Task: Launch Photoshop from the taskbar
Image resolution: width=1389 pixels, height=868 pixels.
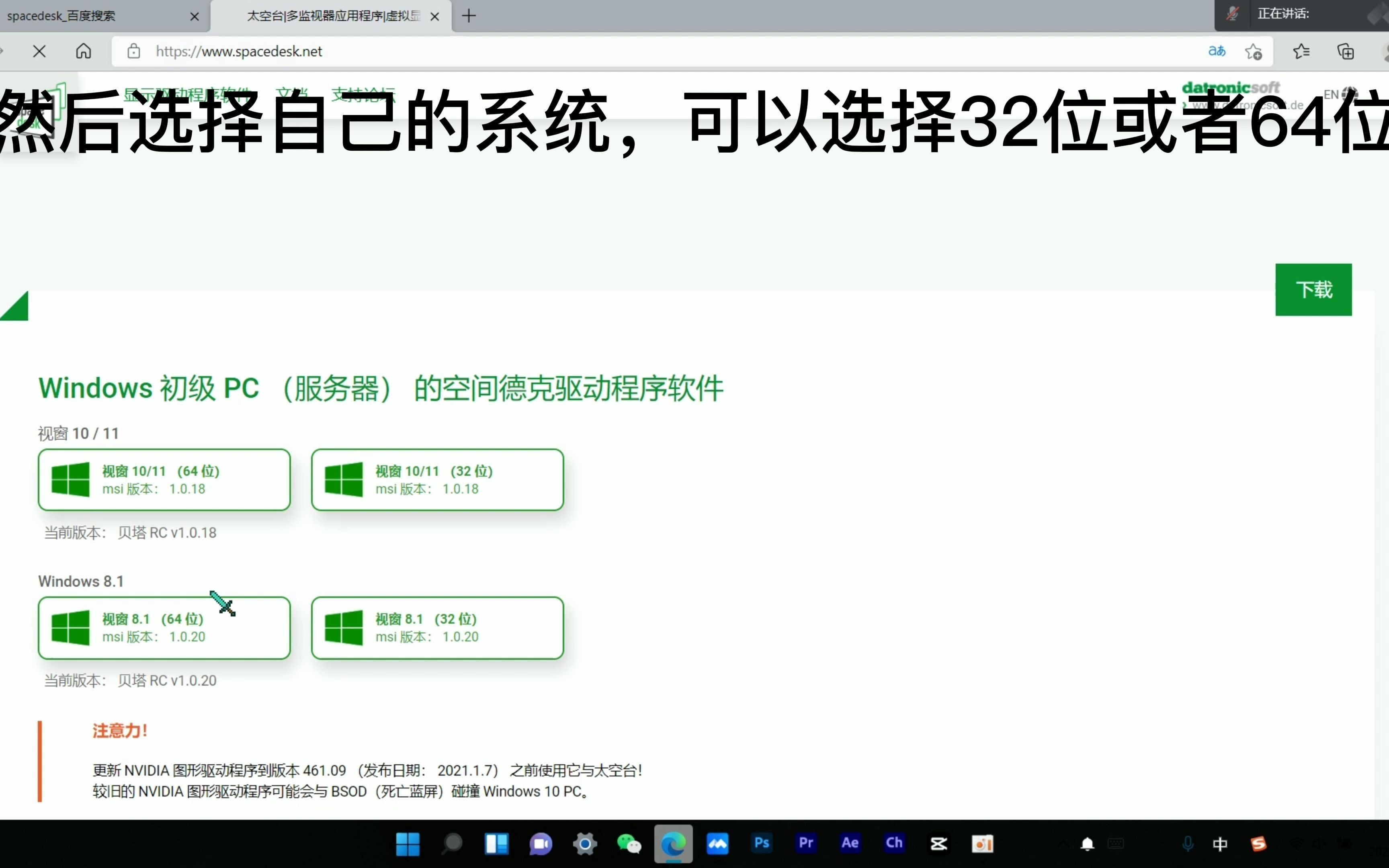Action: pos(762,843)
